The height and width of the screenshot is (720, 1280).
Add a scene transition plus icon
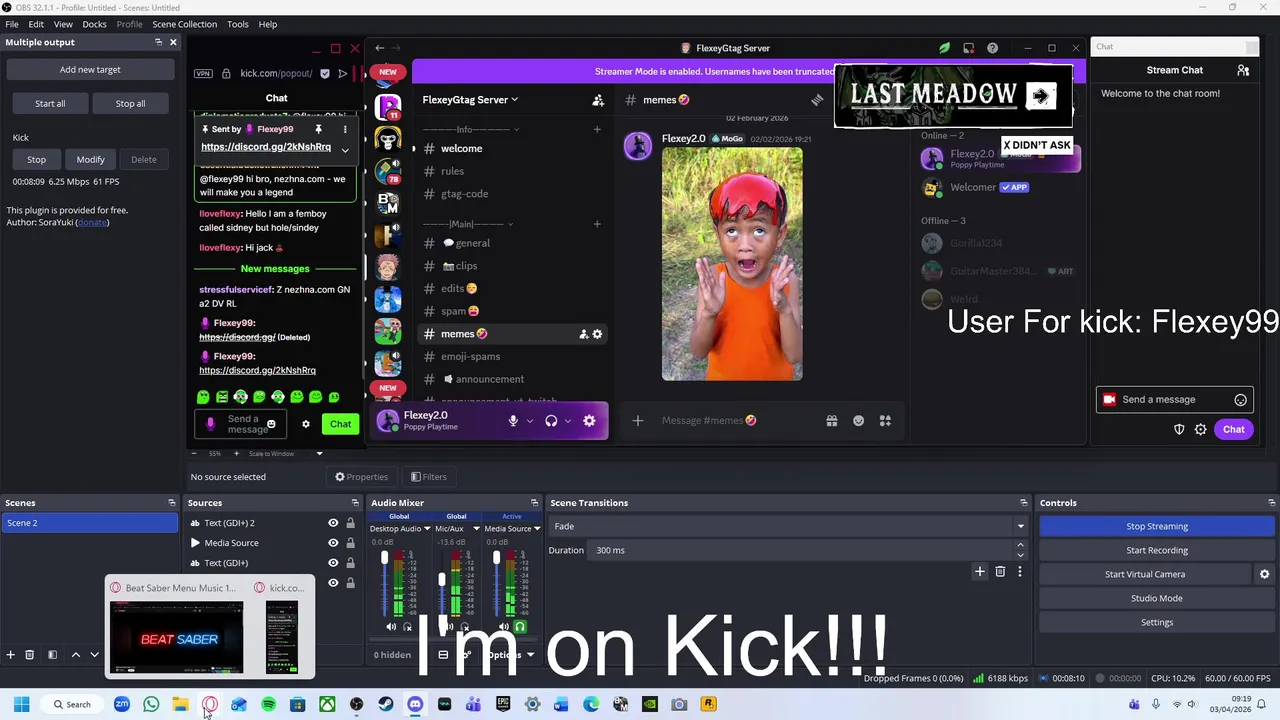(980, 572)
